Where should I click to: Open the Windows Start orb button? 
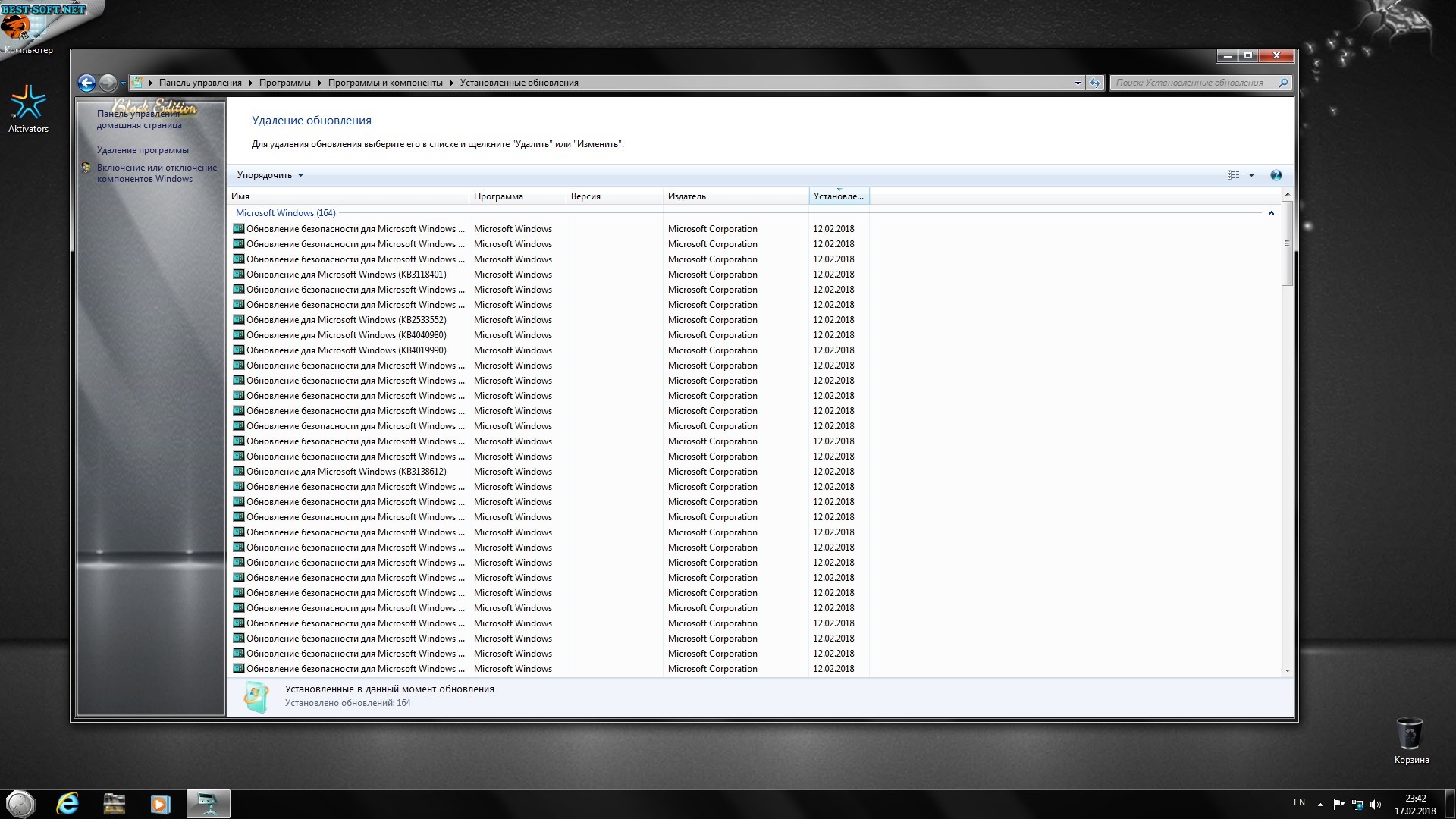coord(20,804)
